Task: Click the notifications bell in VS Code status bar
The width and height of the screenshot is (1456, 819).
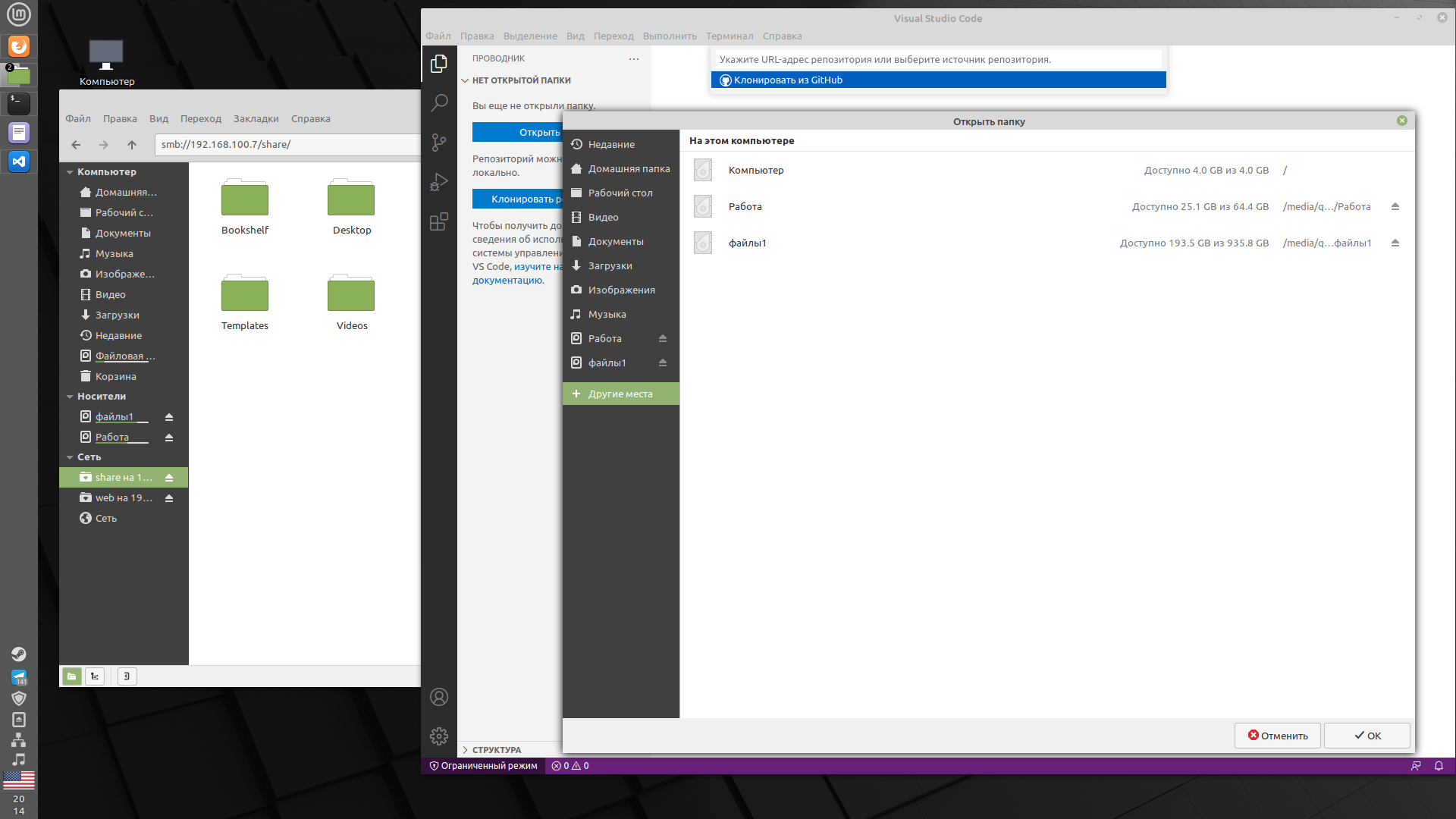Action: [1439, 766]
